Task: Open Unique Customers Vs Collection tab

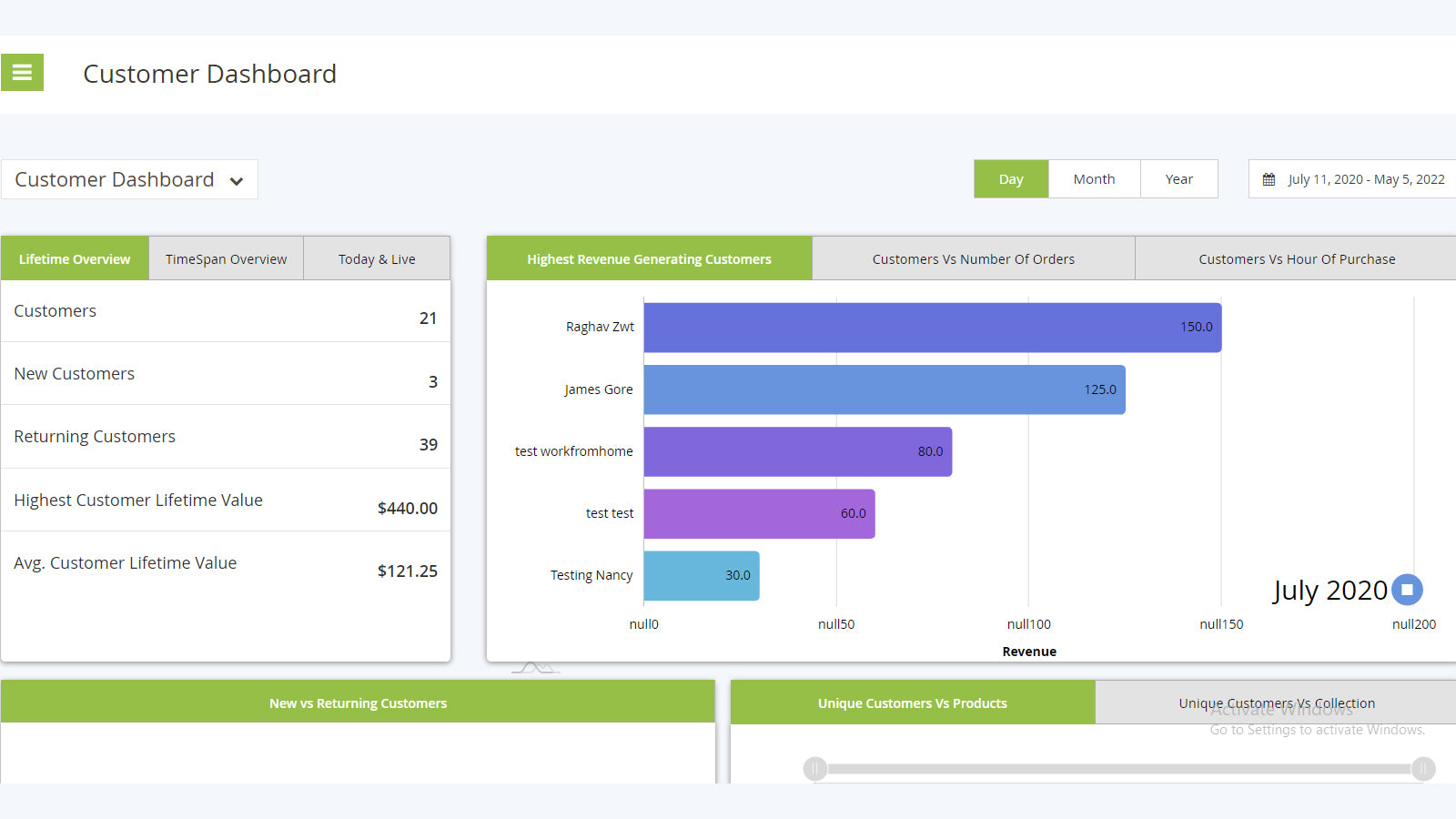Action: [1276, 703]
